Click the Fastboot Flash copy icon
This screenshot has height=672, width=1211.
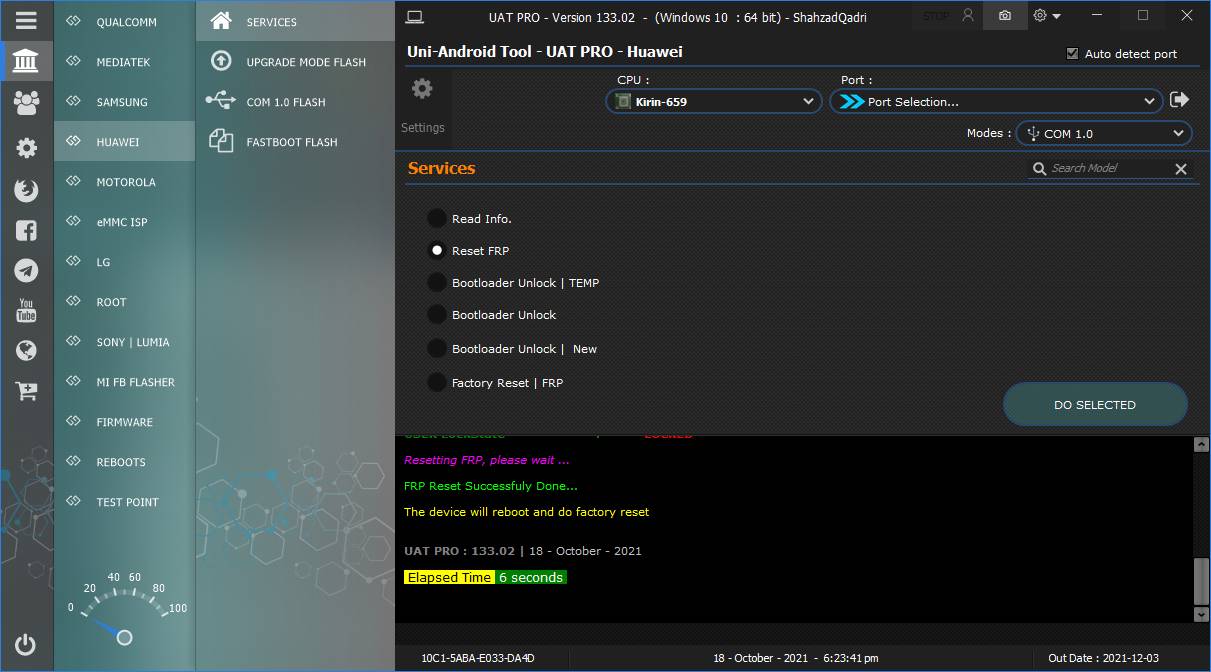point(221,141)
